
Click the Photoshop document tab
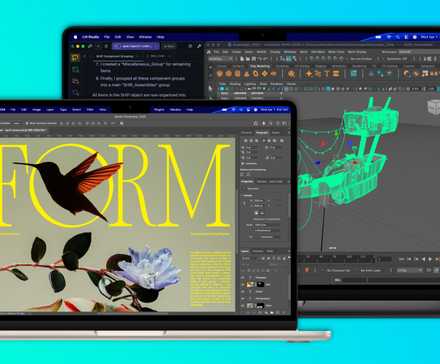23,130
